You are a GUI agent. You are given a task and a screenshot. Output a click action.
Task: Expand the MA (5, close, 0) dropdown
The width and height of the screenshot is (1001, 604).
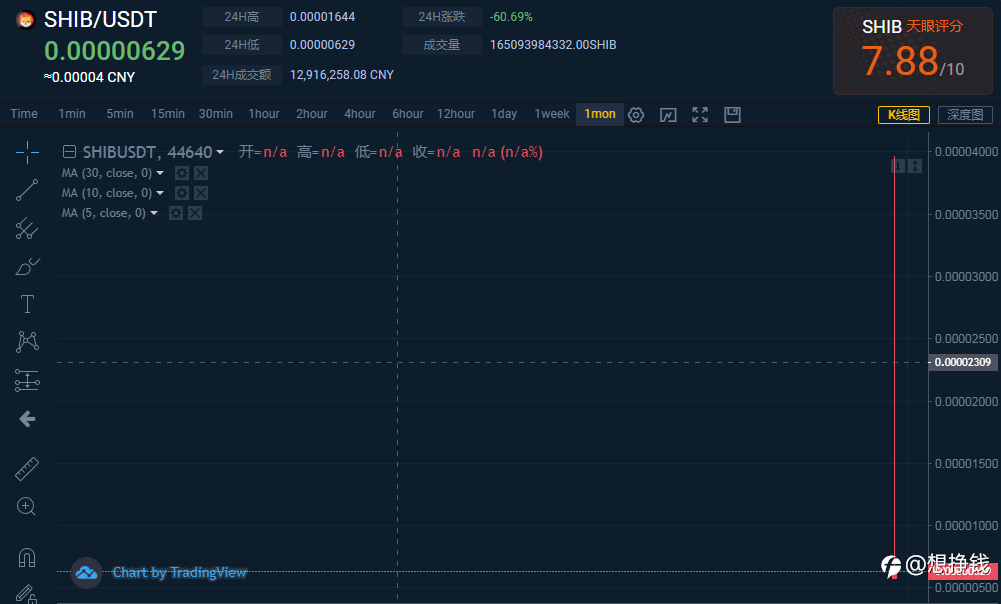coord(154,213)
